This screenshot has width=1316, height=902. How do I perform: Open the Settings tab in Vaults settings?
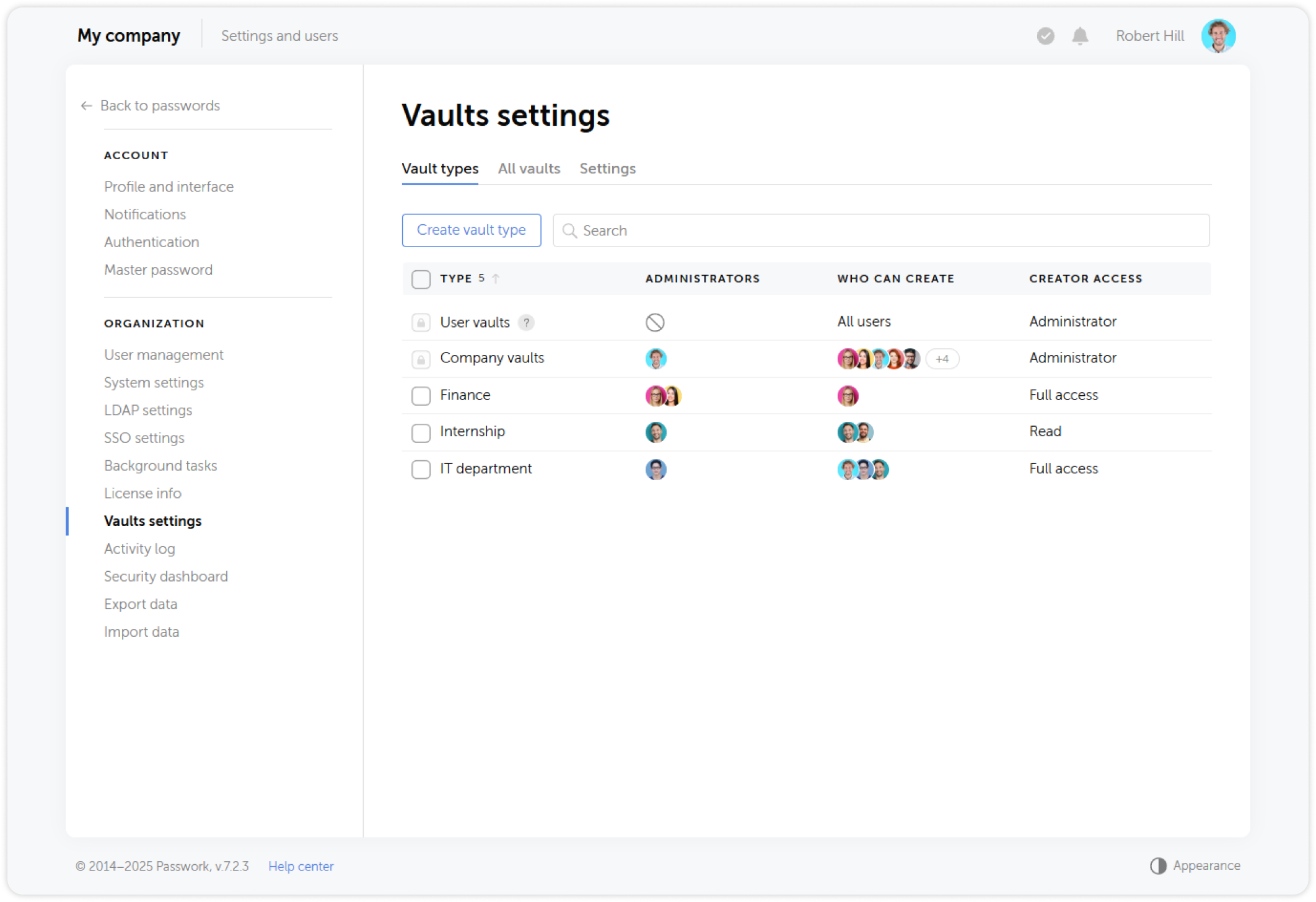coord(607,169)
